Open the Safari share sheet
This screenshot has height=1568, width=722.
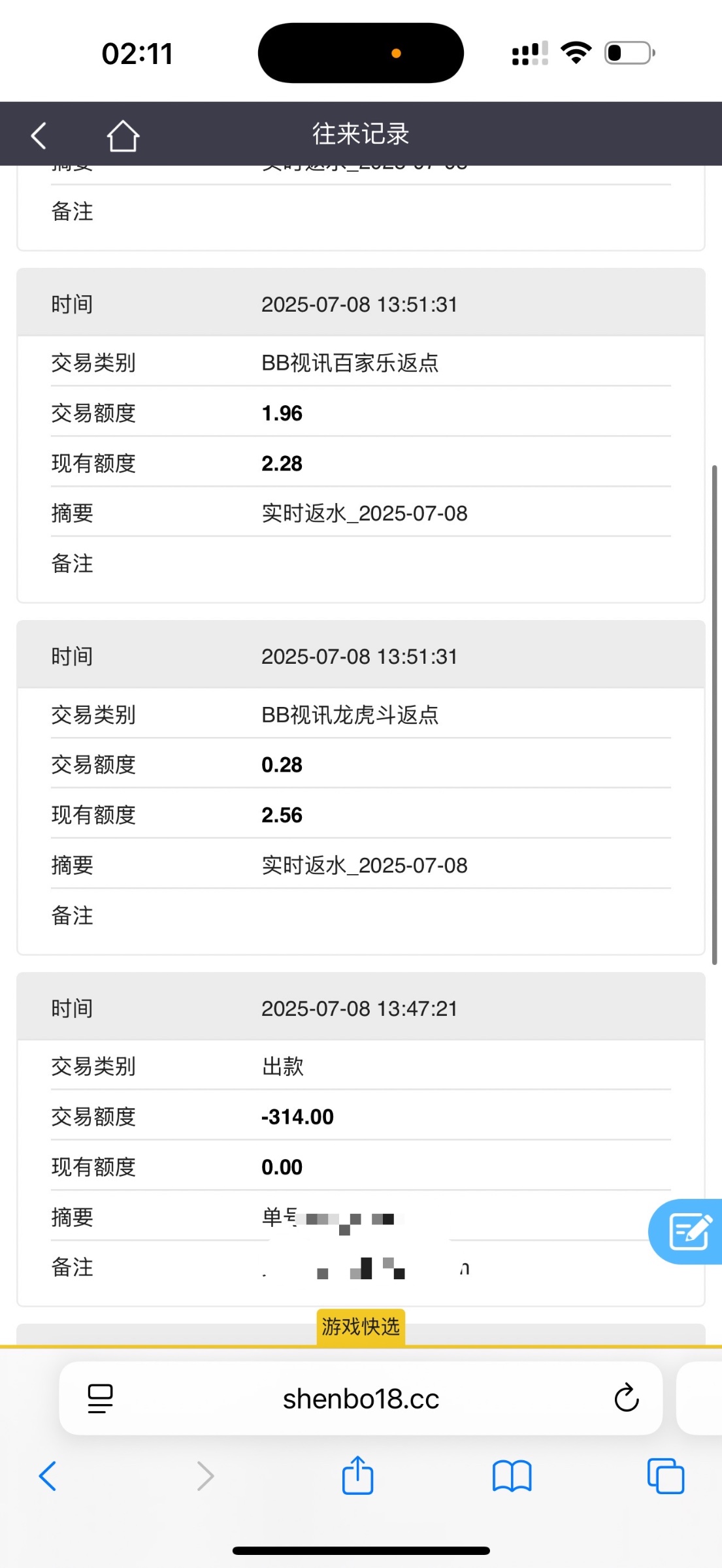coord(357,1475)
